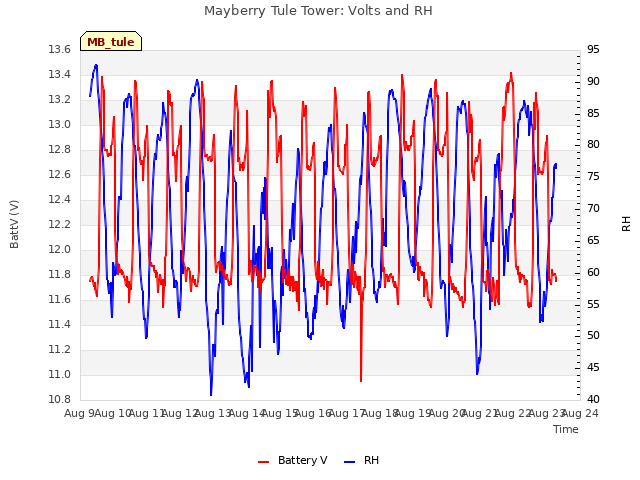Toggle the Battery V legend entry
This screenshot has height=480, width=640.
[292, 460]
